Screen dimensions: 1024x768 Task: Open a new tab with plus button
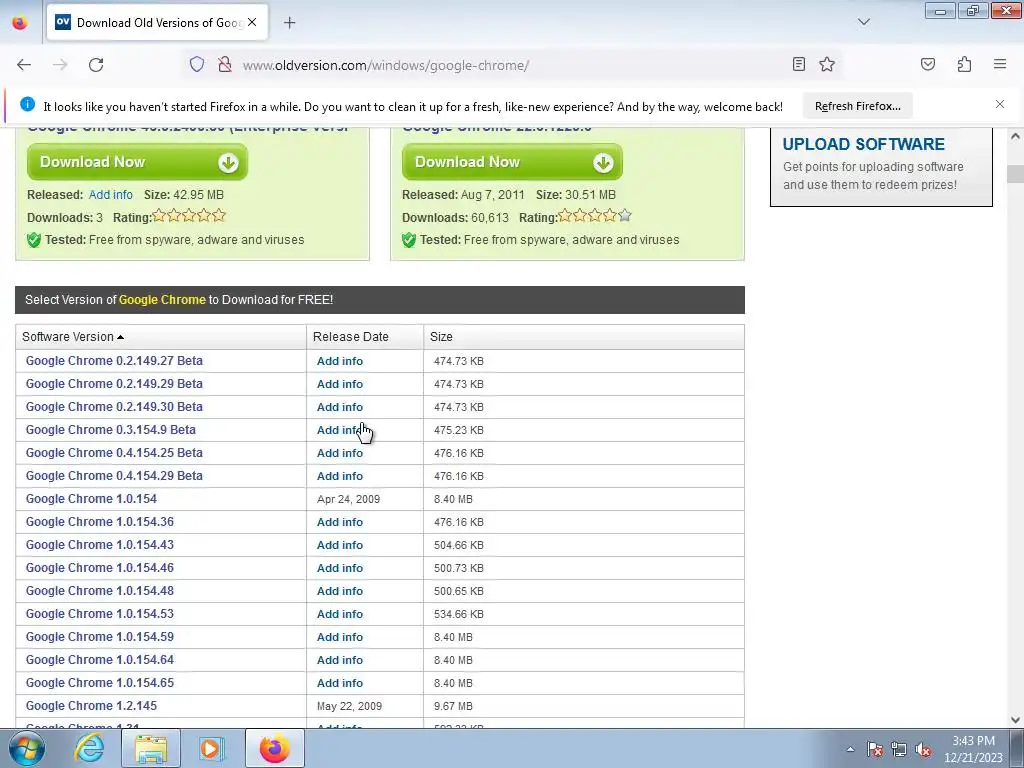pyautogui.click(x=290, y=23)
